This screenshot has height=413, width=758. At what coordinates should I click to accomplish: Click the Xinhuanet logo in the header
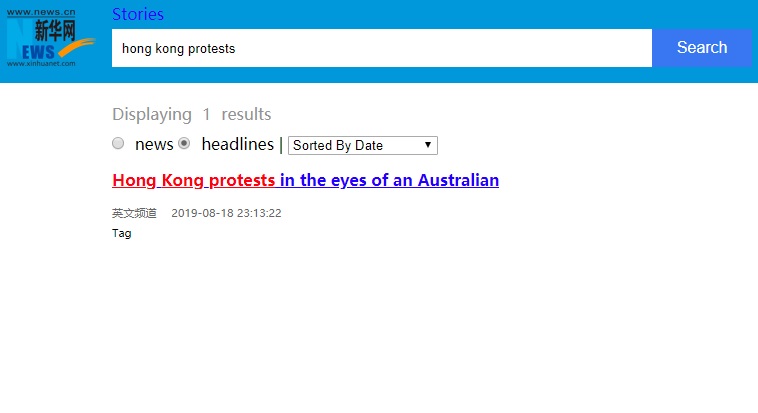tap(51, 38)
